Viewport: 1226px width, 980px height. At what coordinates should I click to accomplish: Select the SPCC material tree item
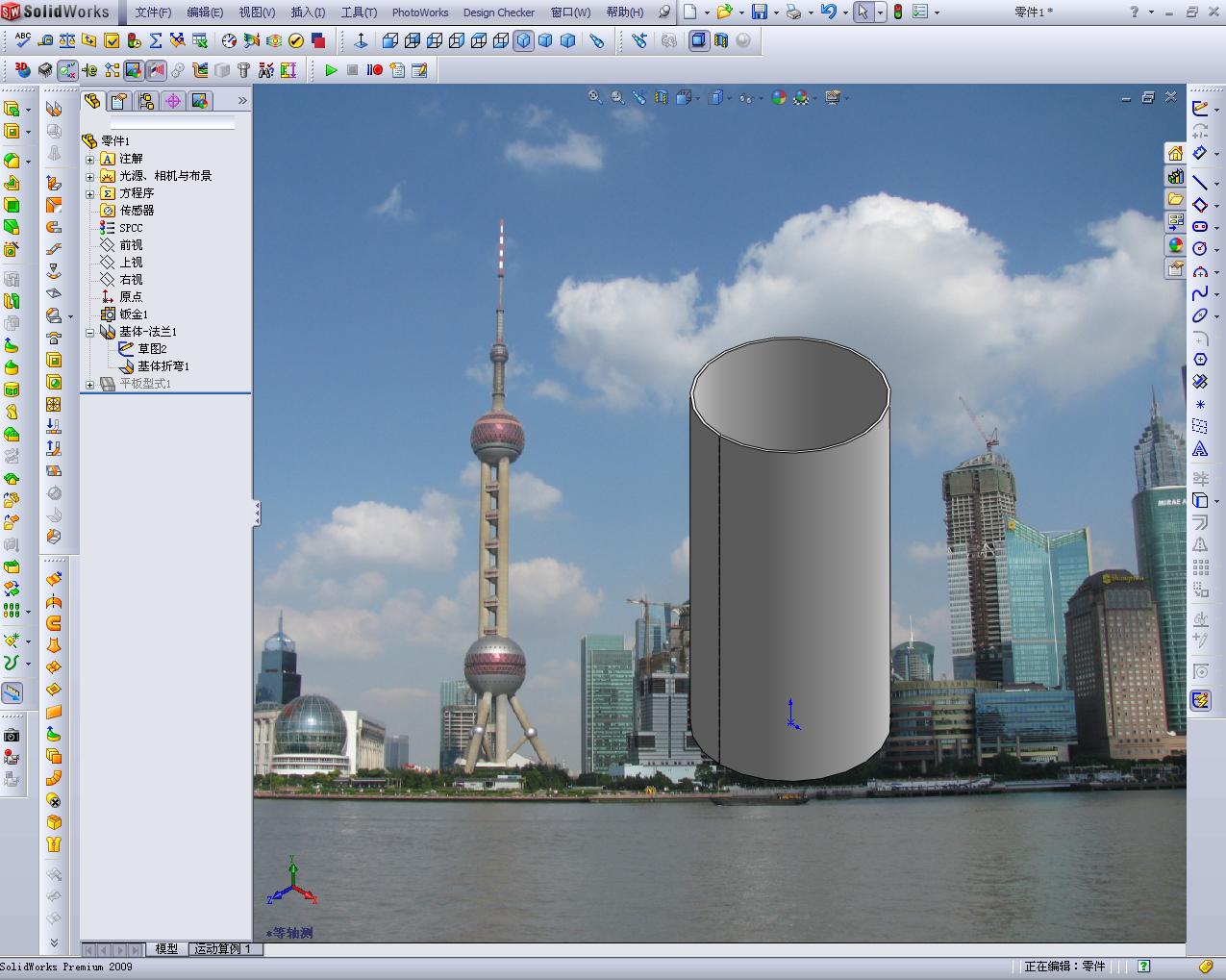(131, 228)
